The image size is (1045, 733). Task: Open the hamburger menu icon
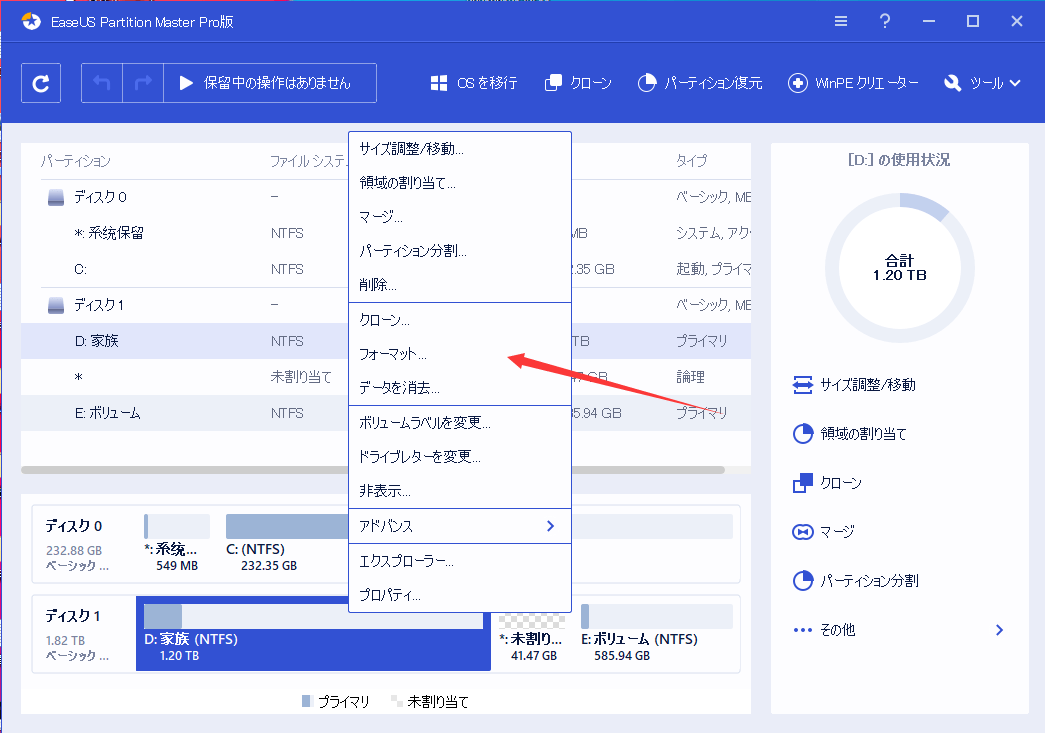pos(841,21)
